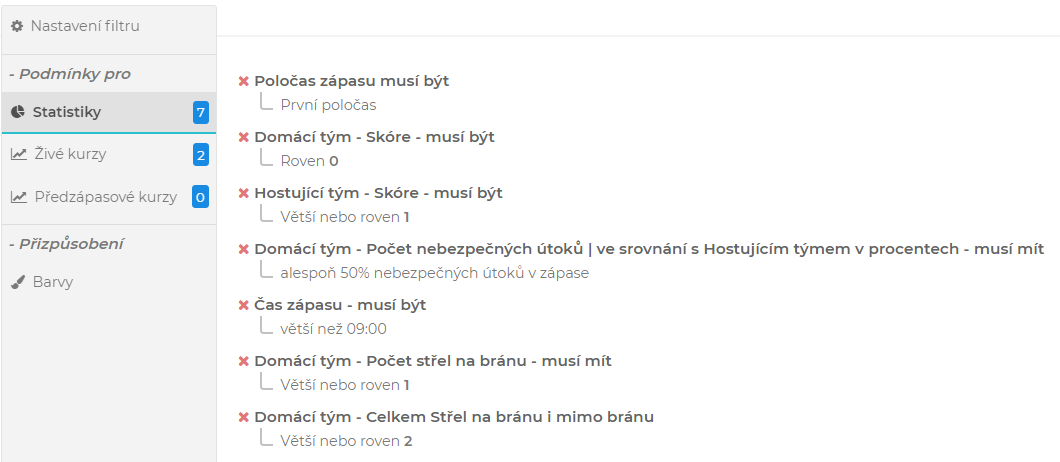The height and width of the screenshot is (462, 1060).
Task: Click the Barvy paintbrush icon
Action: pos(18,282)
